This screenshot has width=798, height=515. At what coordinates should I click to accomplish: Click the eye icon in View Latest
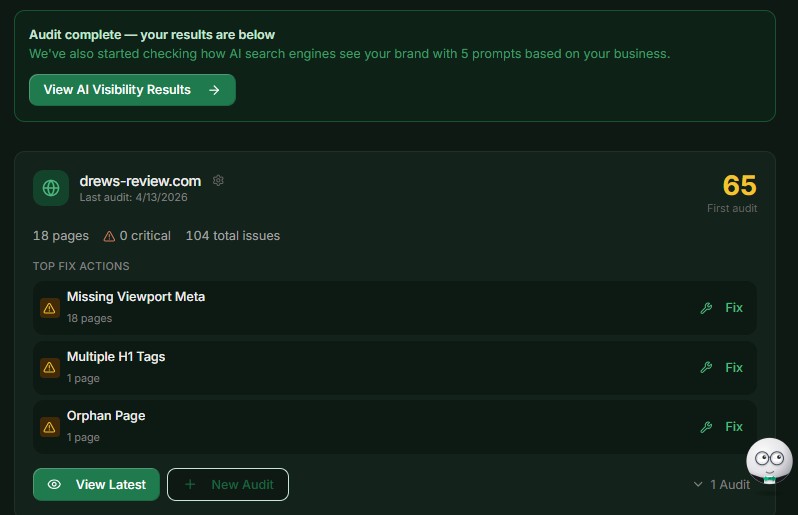55,485
